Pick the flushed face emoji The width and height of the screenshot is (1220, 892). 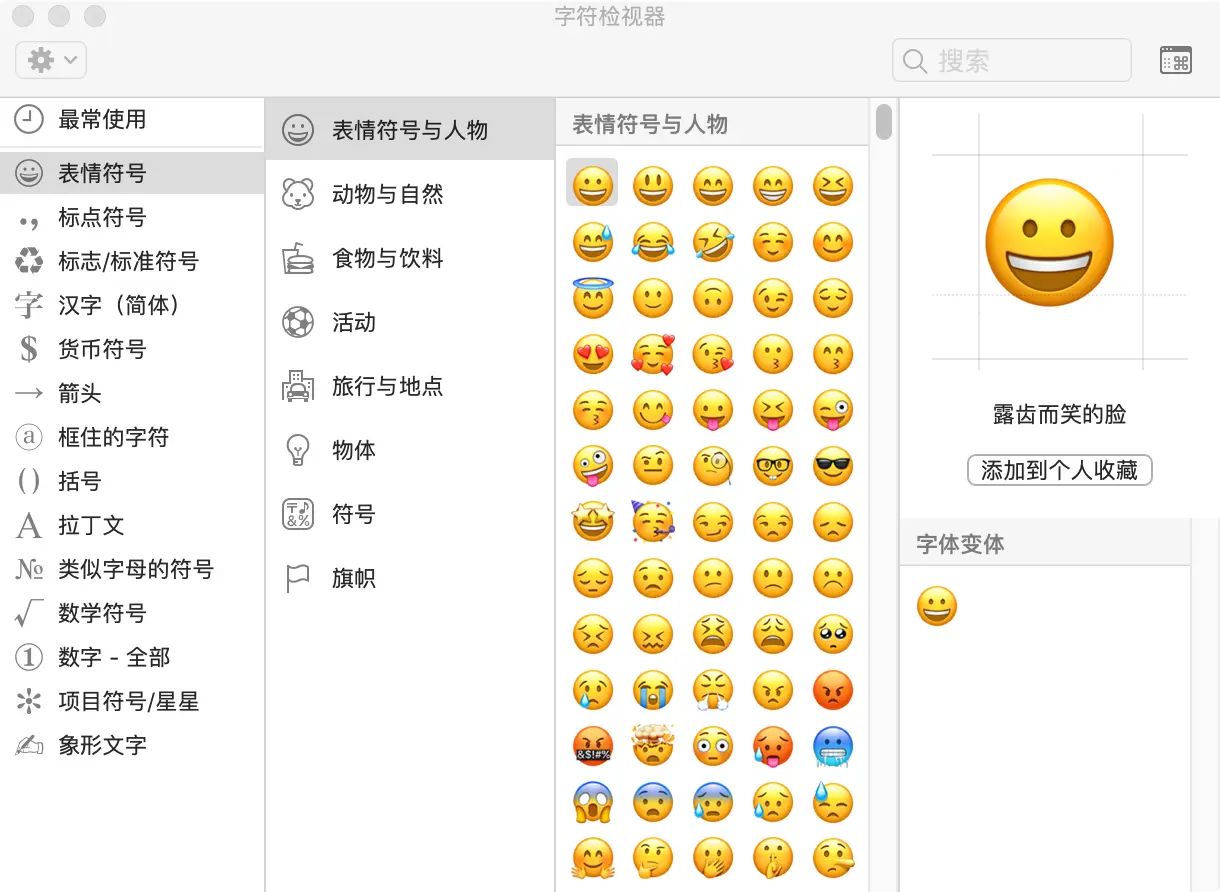(712, 745)
